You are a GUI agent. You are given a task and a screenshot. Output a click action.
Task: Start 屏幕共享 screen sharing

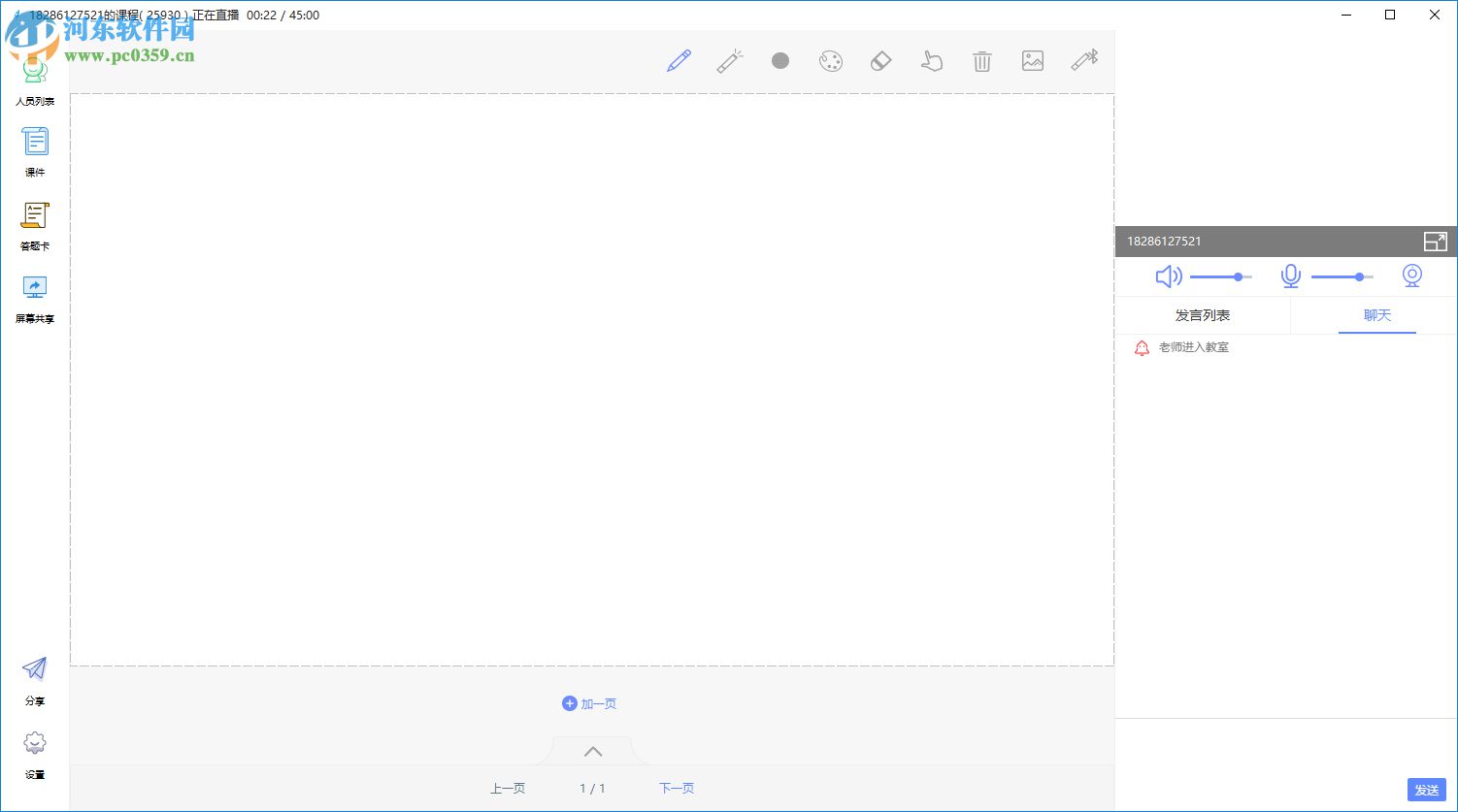[x=35, y=300]
